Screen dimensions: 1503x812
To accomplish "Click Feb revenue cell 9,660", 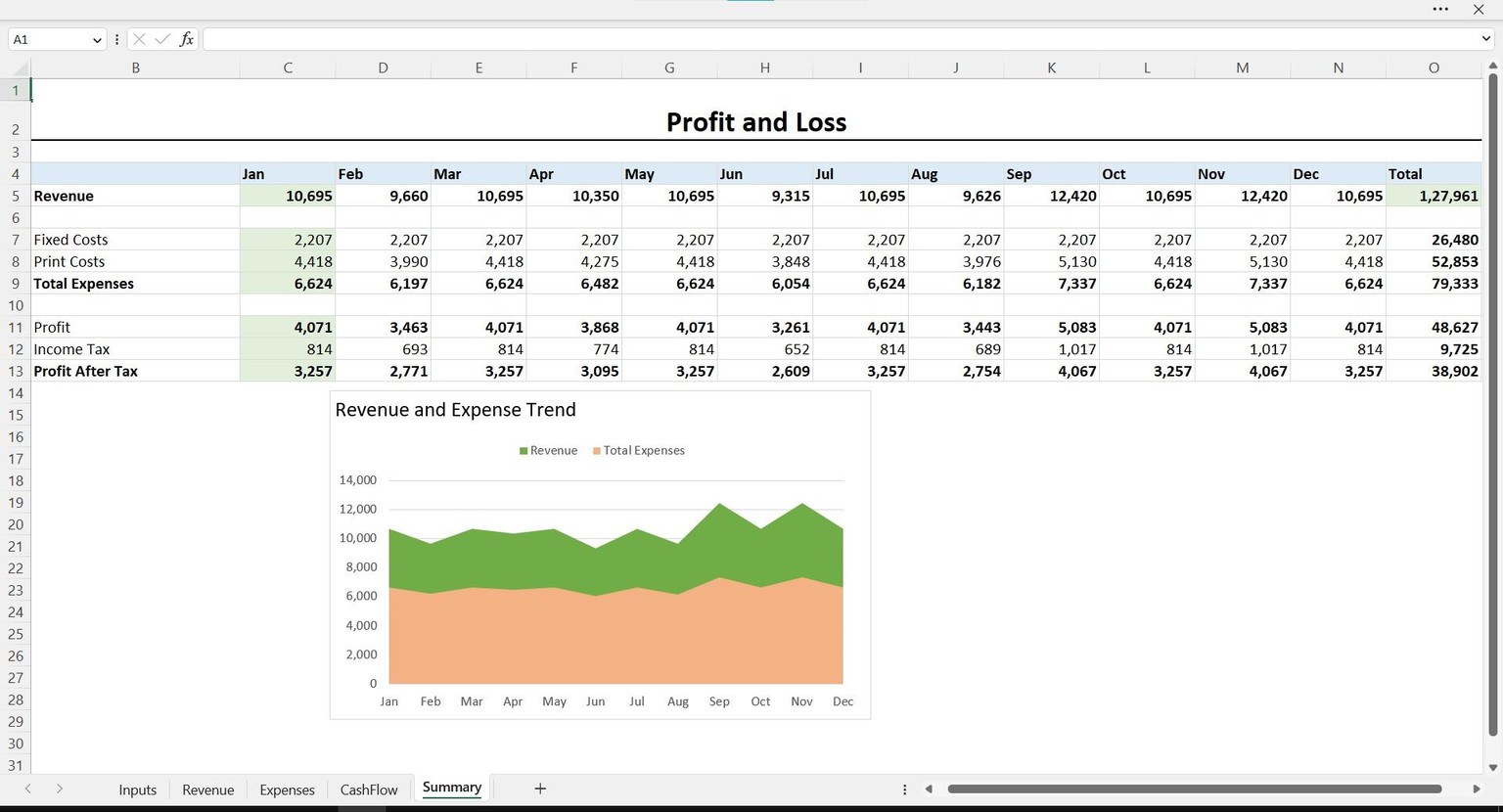I will pyautogui.click(x=383, y=196).
